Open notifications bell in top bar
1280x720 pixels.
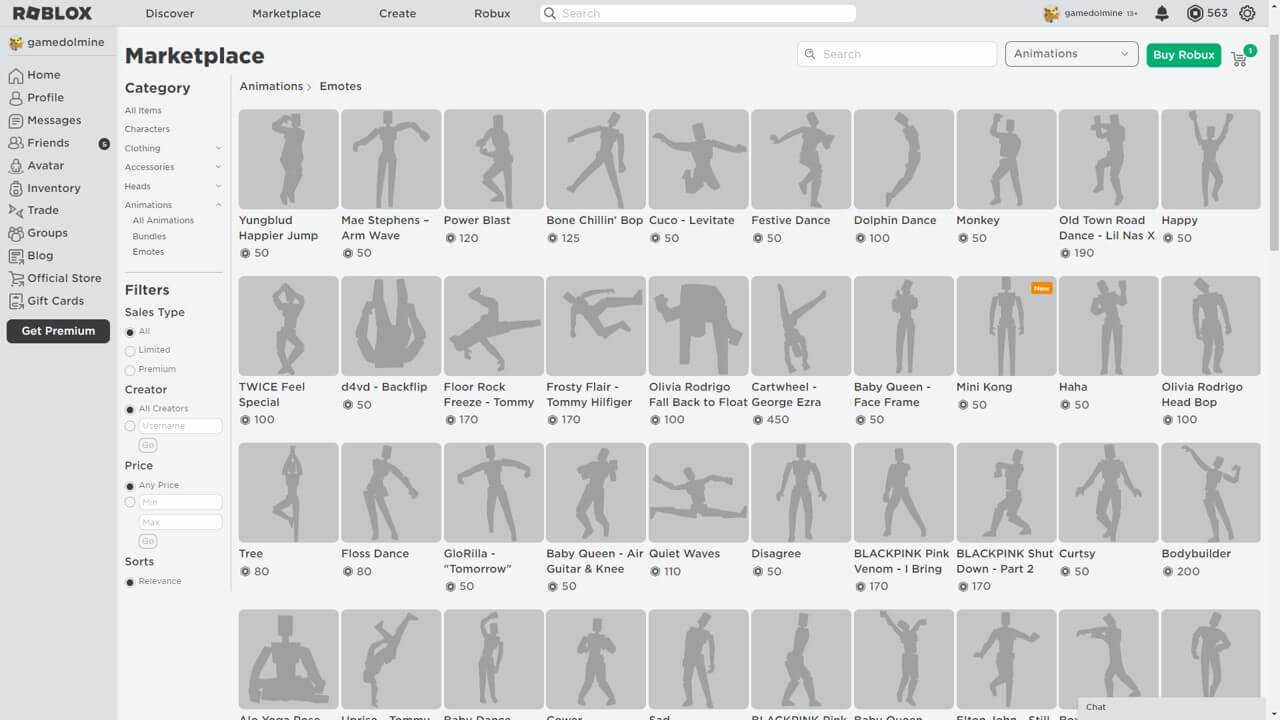pyautogui.click(x=1162, y=13)
